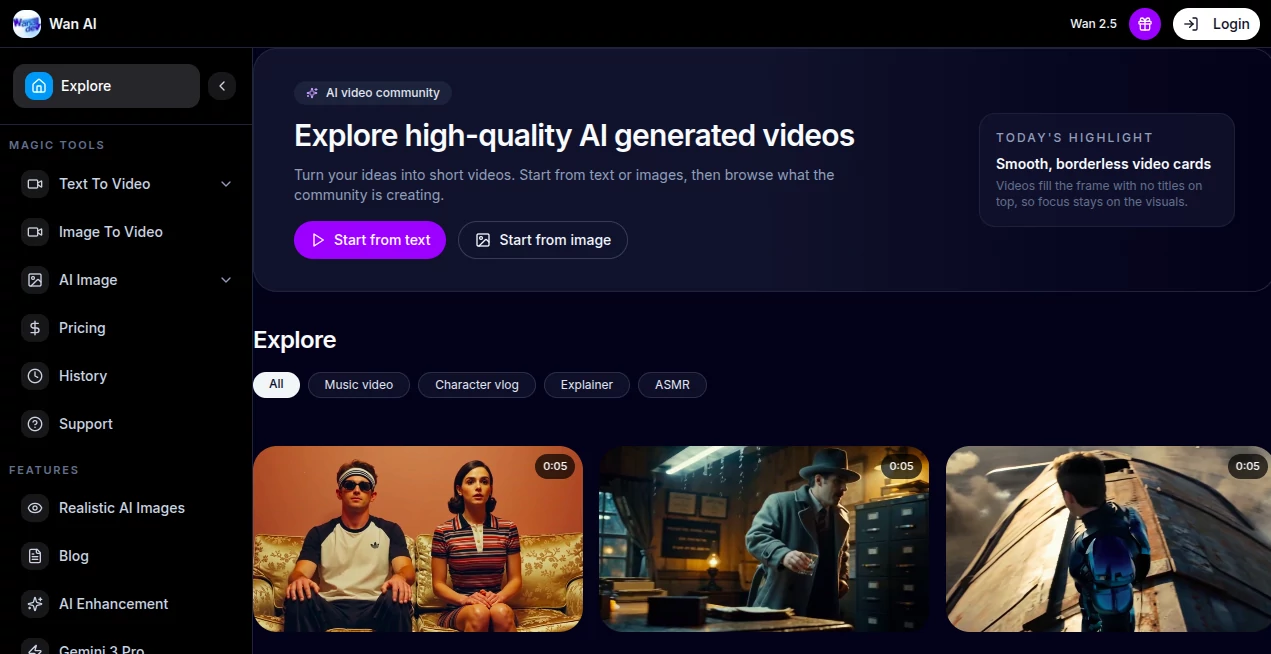Click the Wan AI logo

55,23
